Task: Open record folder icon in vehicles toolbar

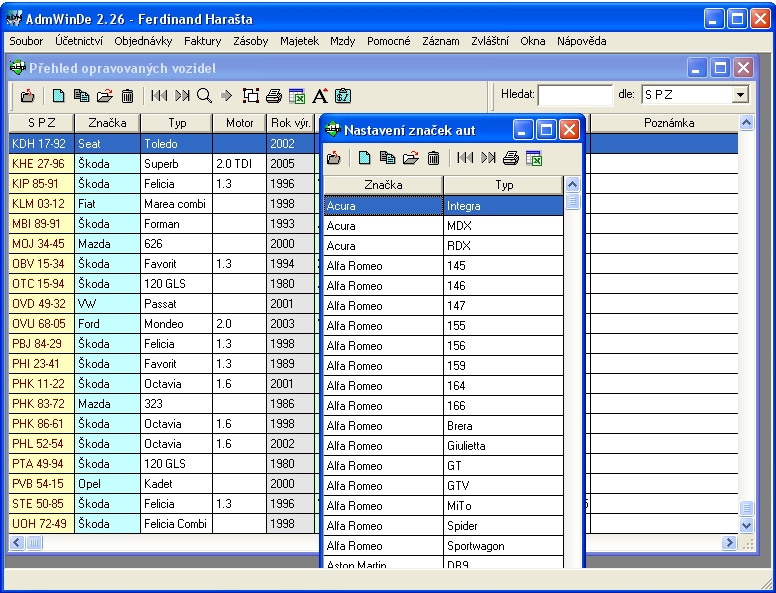Action: point(104,96)
